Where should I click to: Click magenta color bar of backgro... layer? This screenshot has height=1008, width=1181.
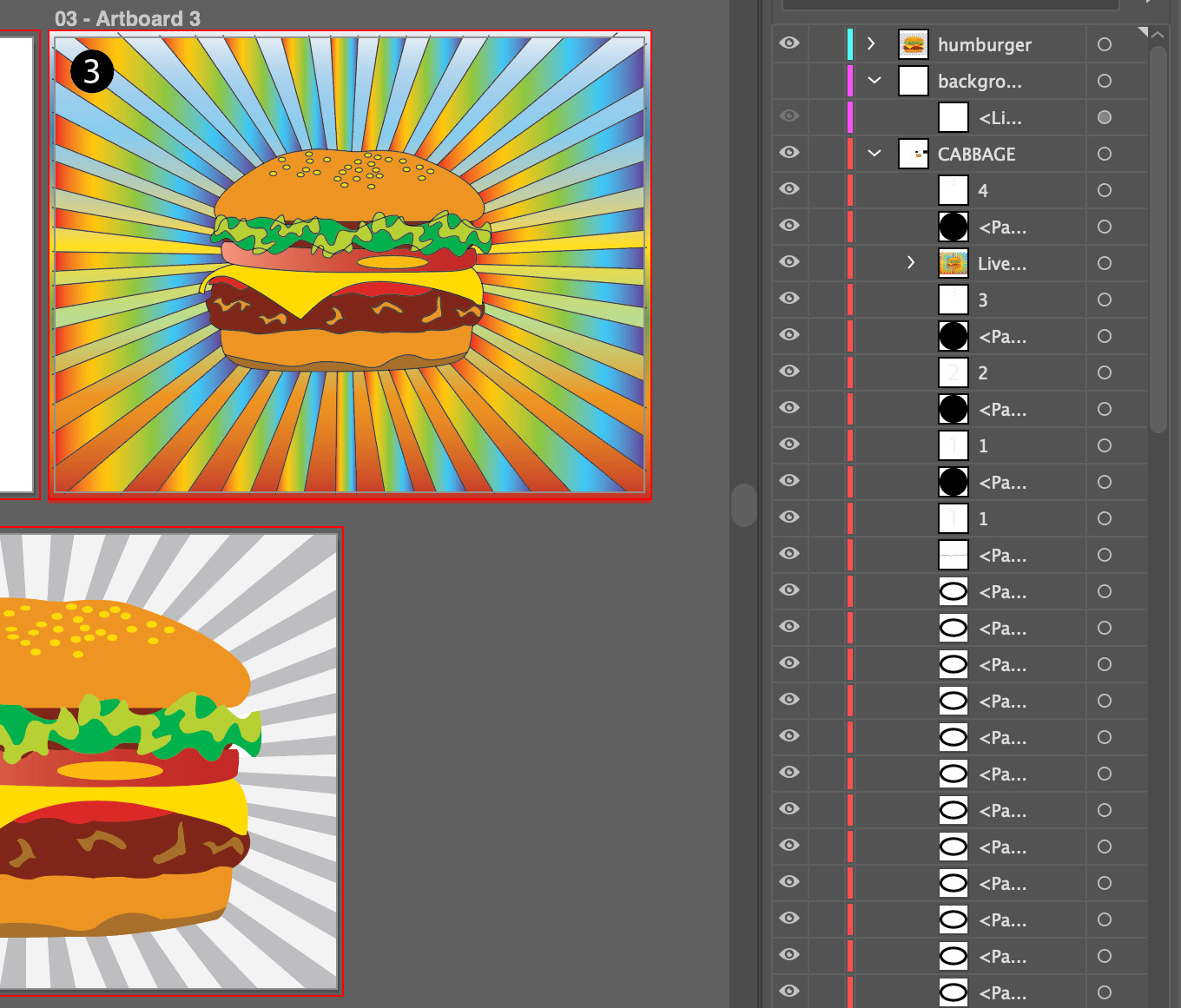(849, 81)
